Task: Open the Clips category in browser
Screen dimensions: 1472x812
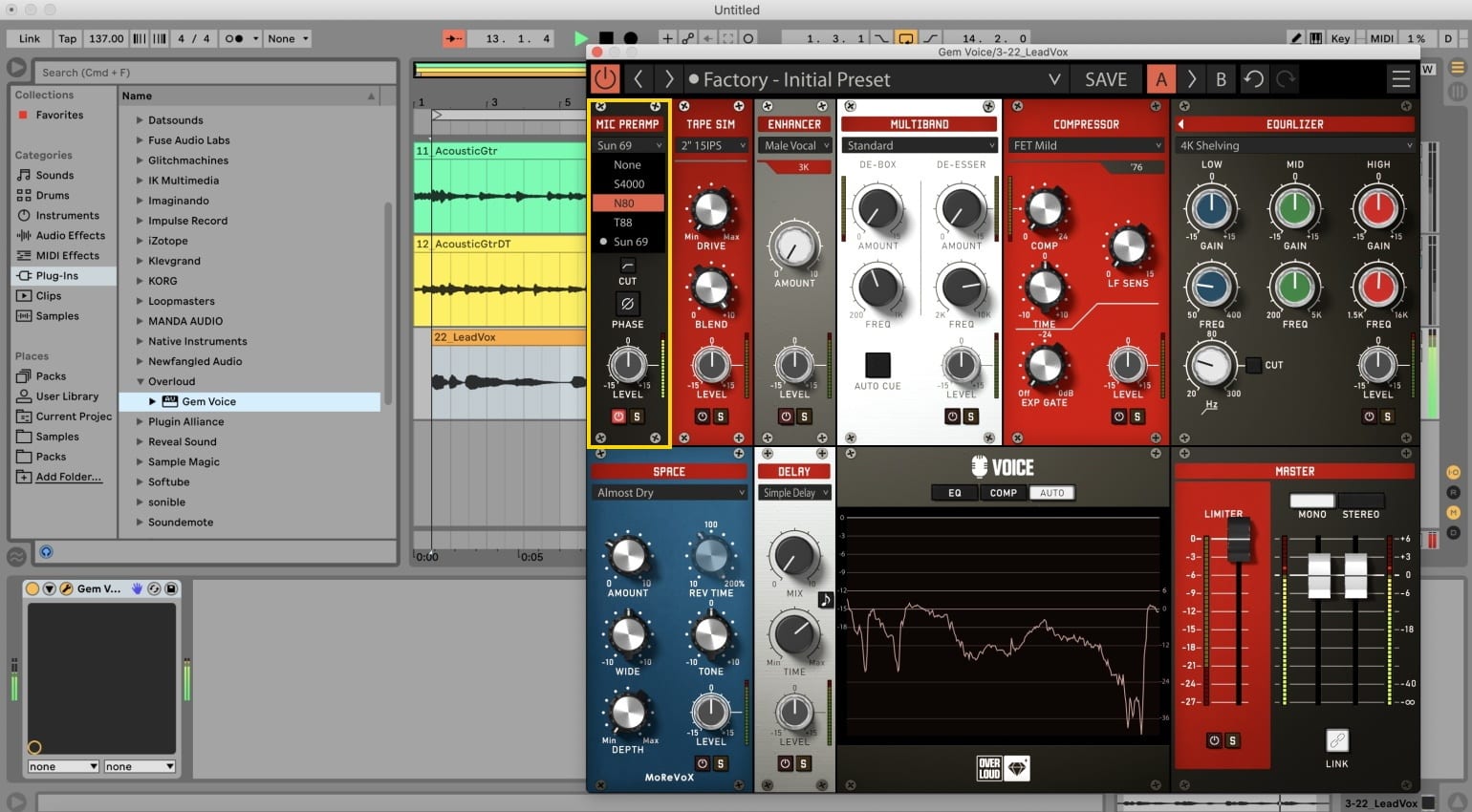Action: (49, 295)
